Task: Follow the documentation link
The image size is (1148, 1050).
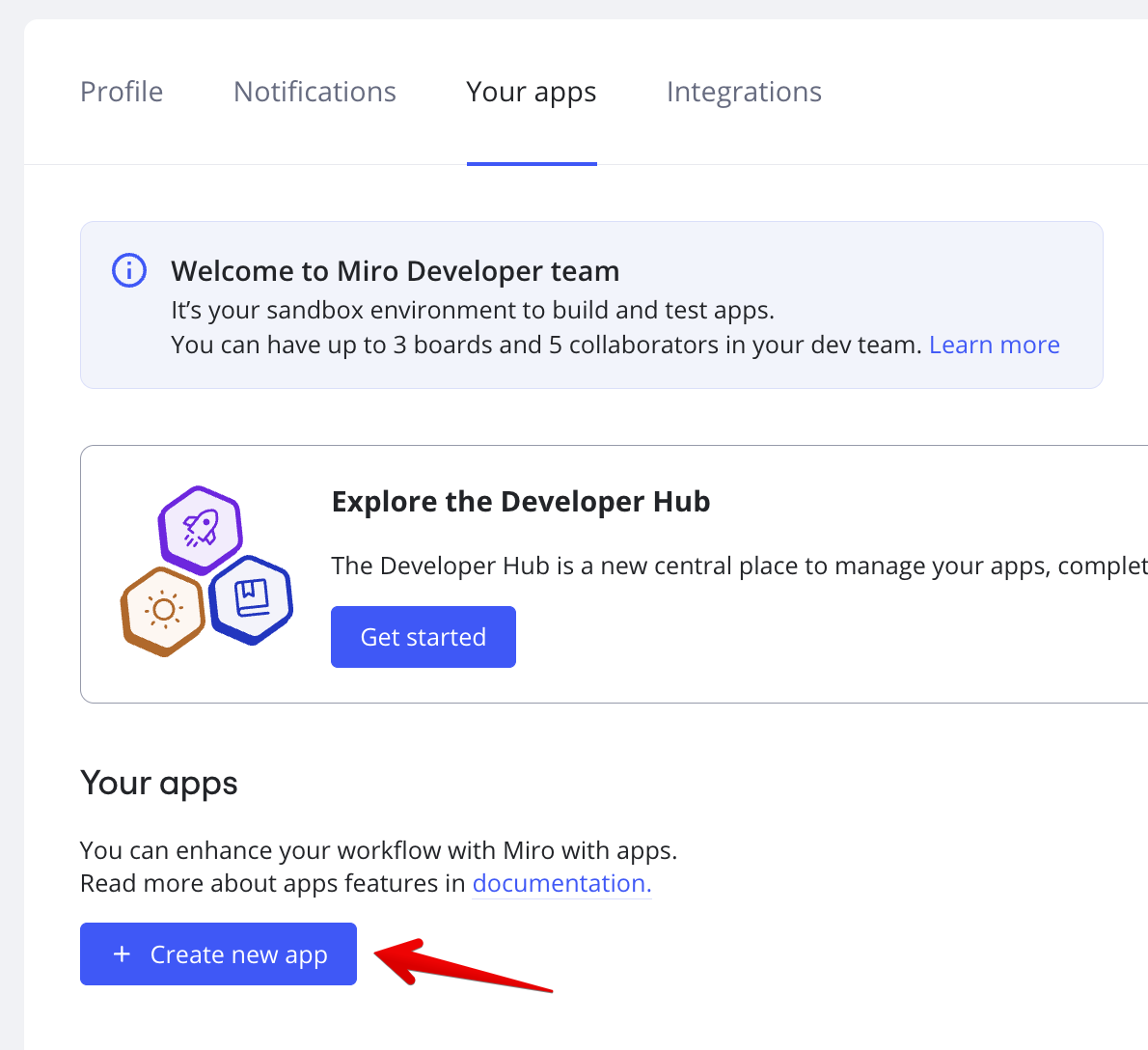Action: click(560, 883)
